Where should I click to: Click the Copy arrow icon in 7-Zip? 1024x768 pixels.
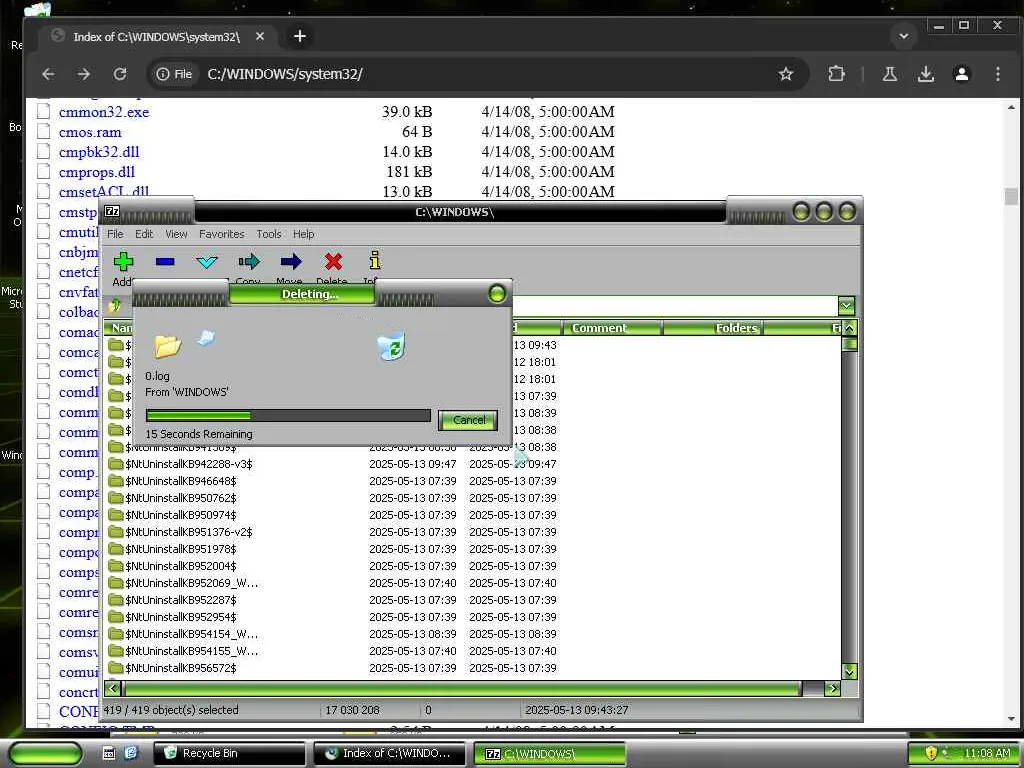point(249,262)
